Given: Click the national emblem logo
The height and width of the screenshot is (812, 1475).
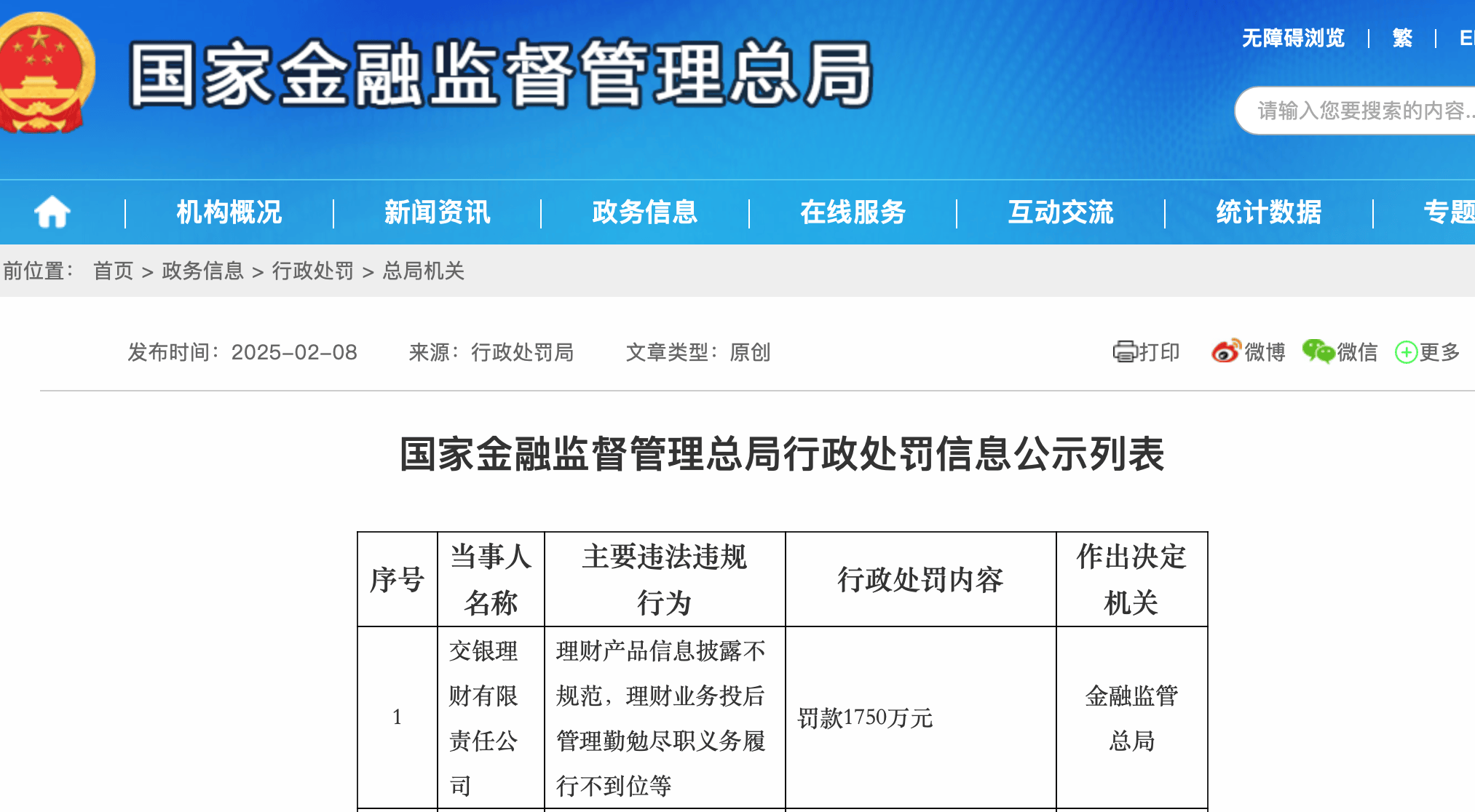Looking at the screenshot, I should pos(47,73).
